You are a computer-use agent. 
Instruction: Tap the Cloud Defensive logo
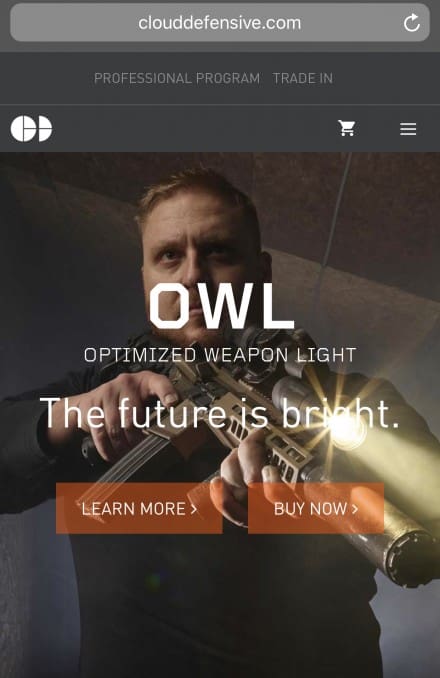(31, 128)
